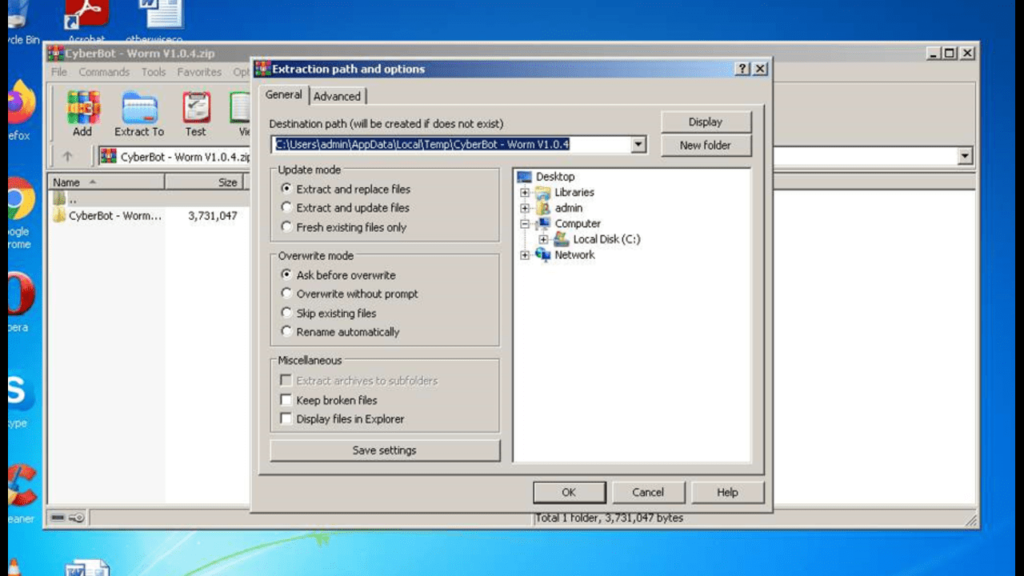Viewport: 1024px width, 576px height.
Task: Select Fresh existing files only option
Action: [x=286, y=227]
